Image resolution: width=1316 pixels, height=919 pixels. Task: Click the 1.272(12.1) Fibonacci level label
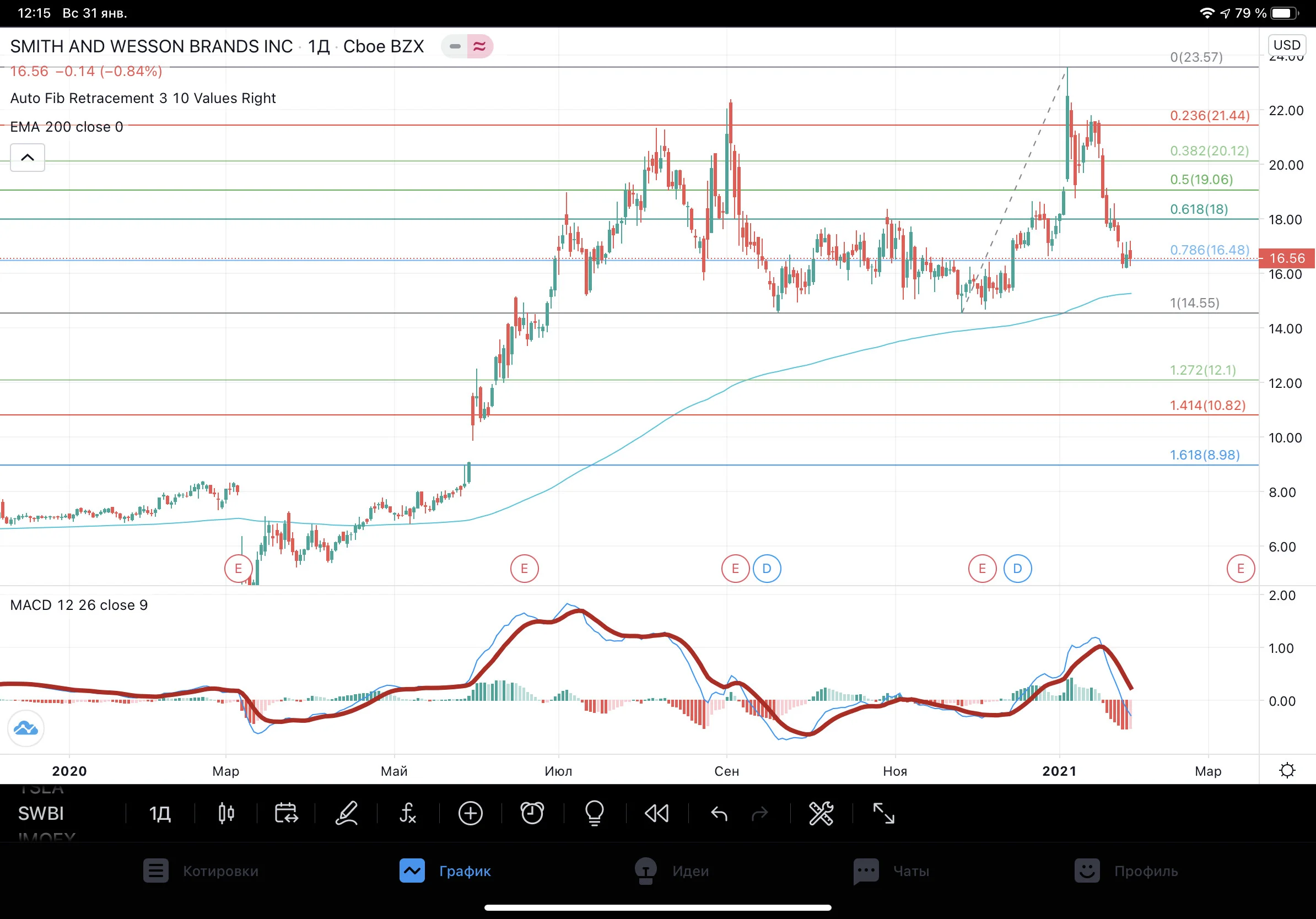pyautogui.click(x=1203, y=370)
